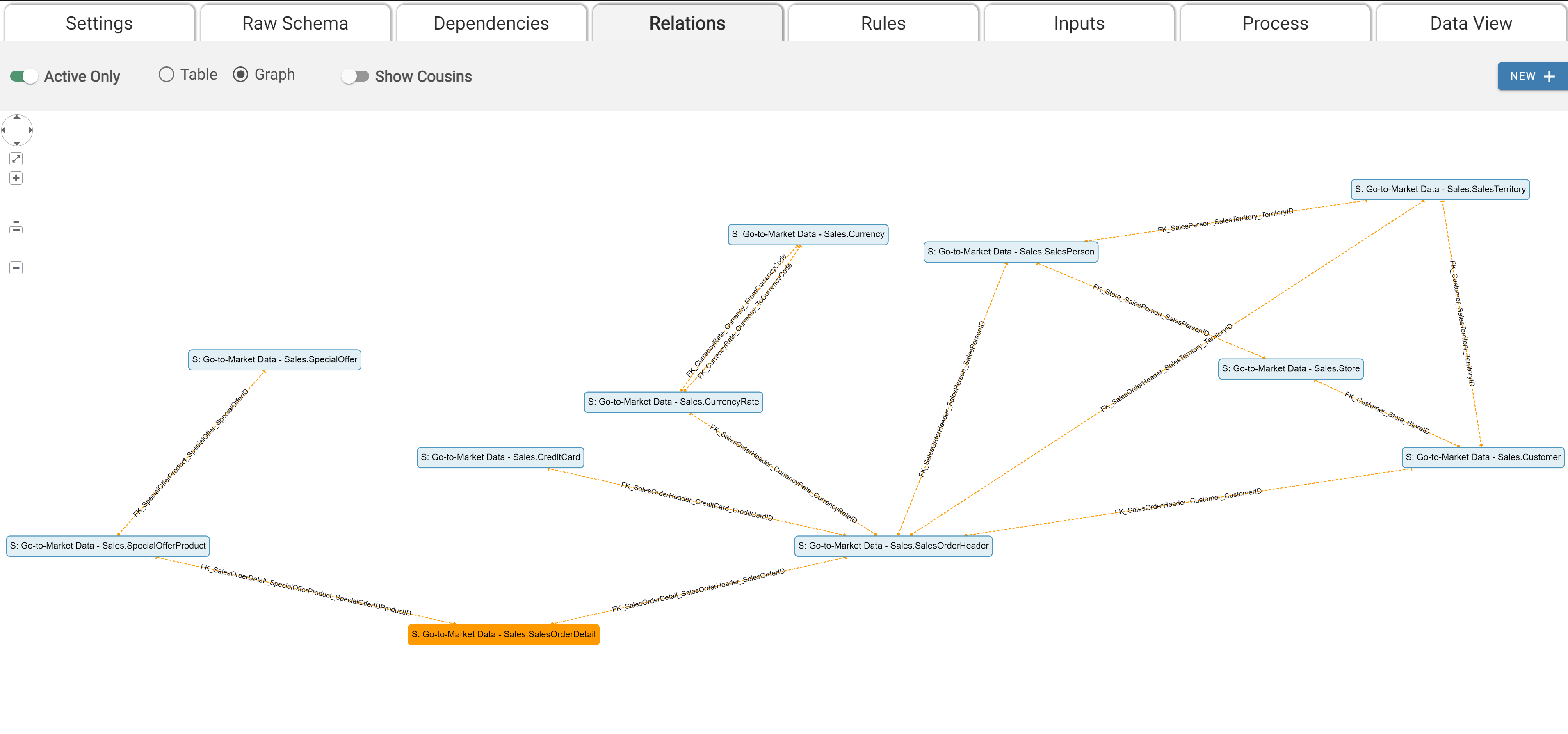Open the Dependencies tab
The height and width of the screenshot is (734, 1568).
coord(491,23)
